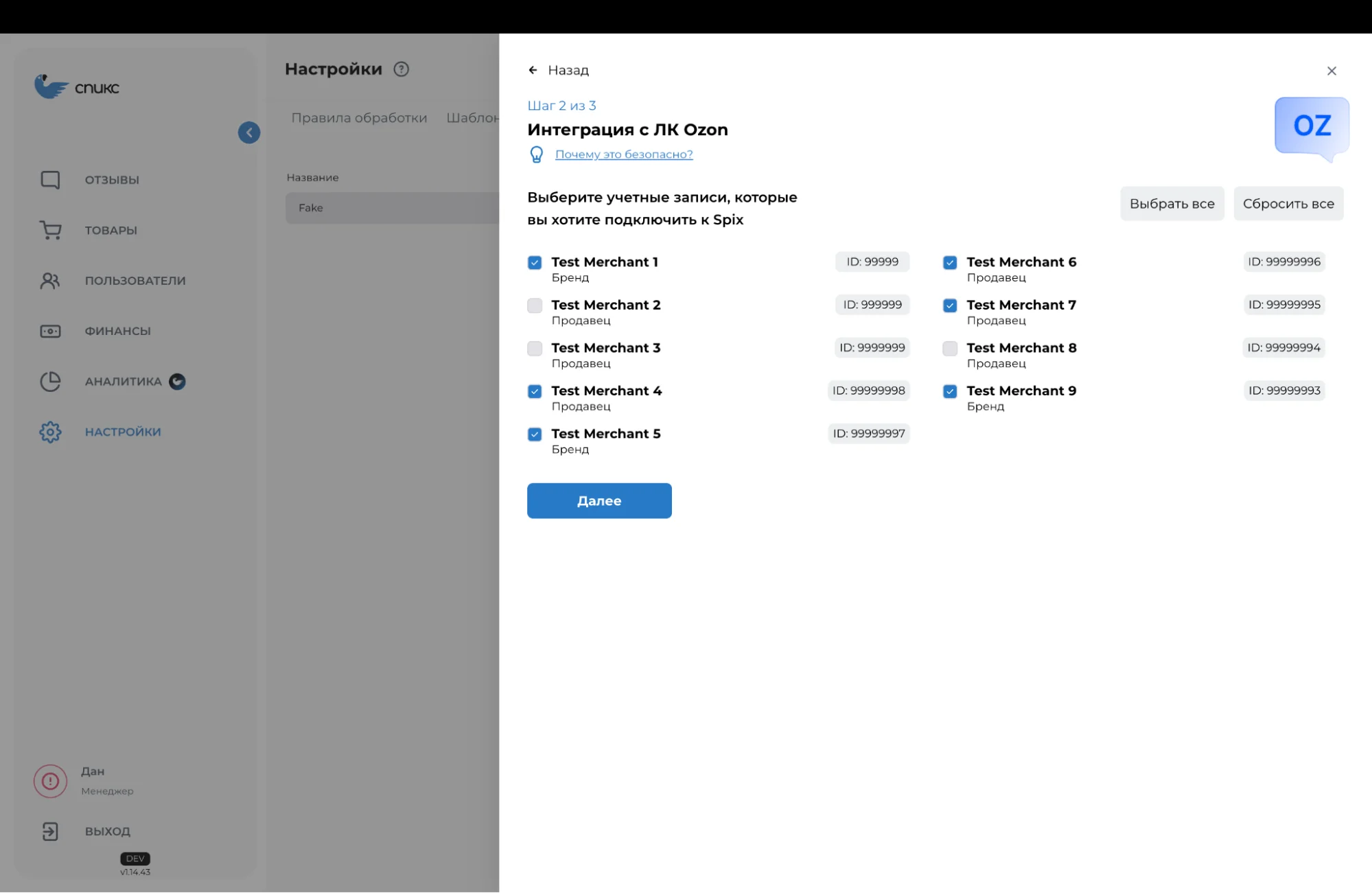Screen dimensions: 1372x893
Task: Click the lightbulb icon near safety link
Action: pos(537,154)
